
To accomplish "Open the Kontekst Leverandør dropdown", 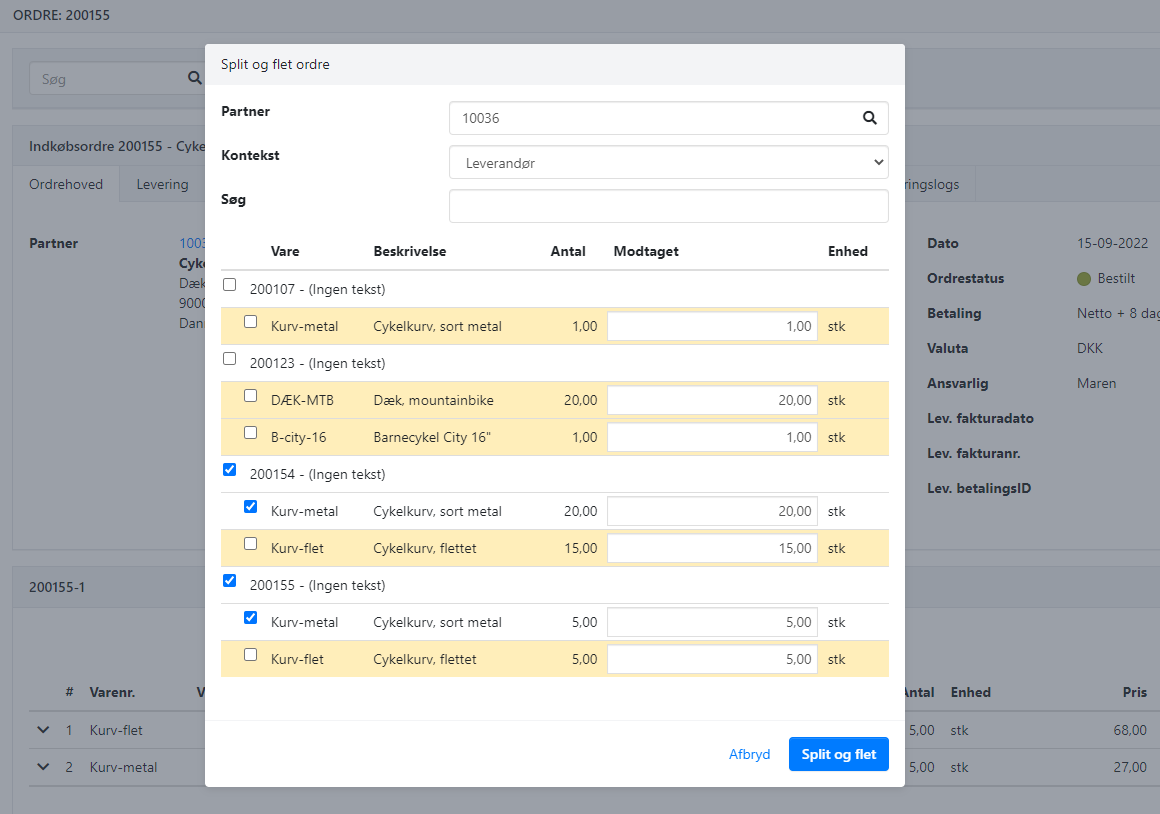I will [668, 162].
